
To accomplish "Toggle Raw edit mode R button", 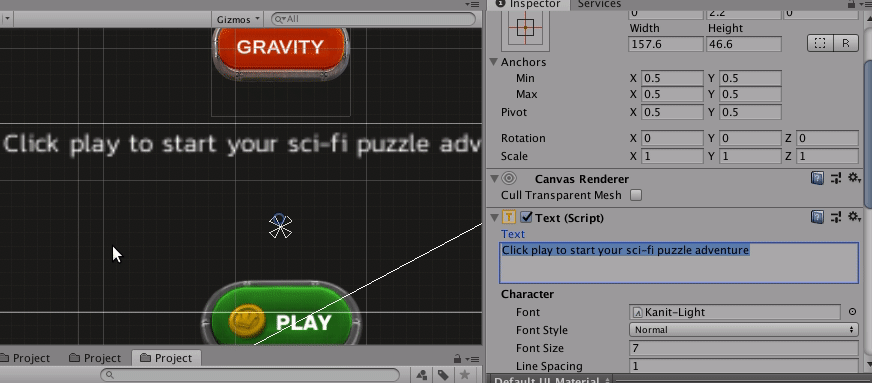I will pyautogui.click(x=845, y=43).
